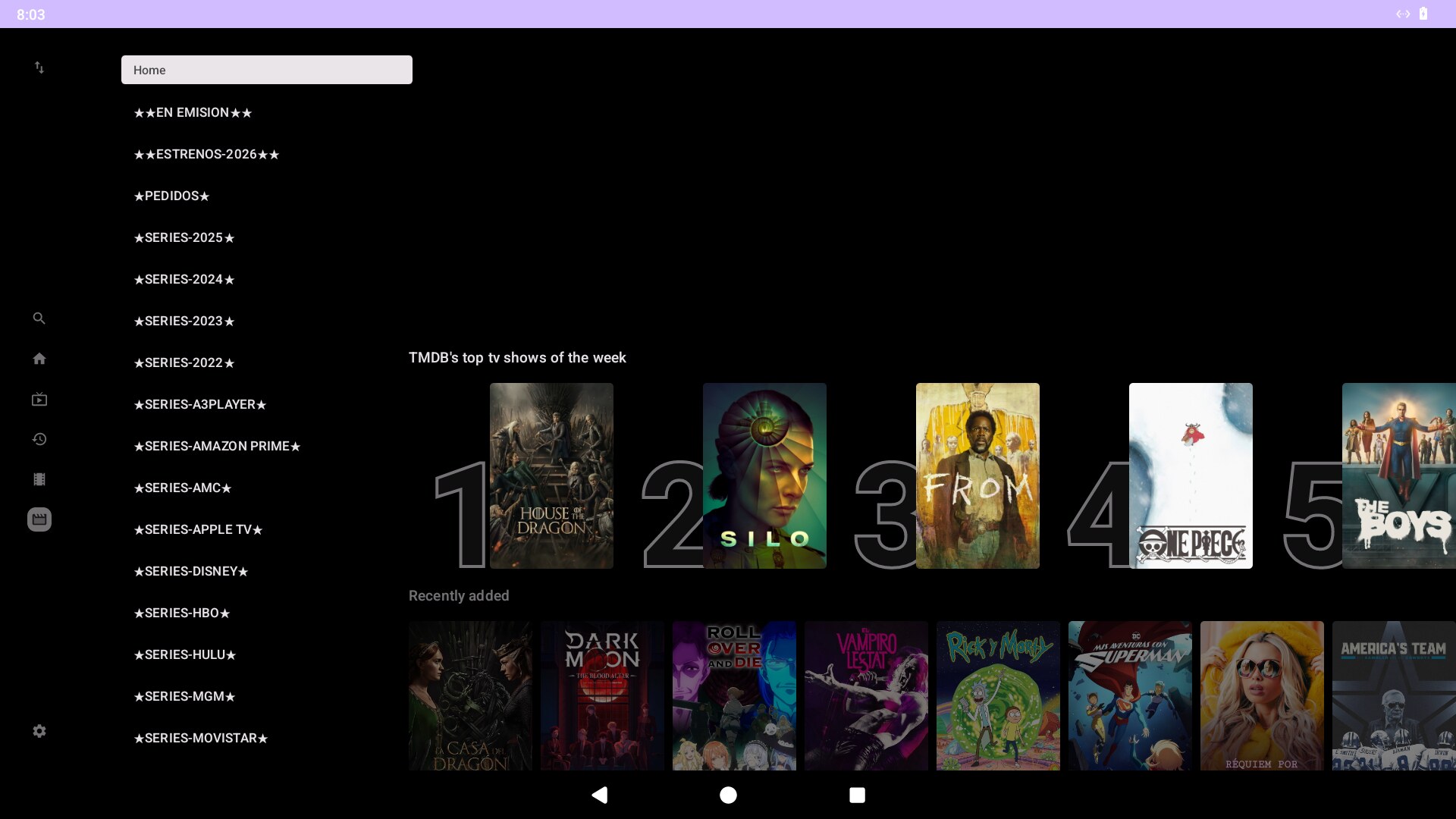1456x819 pixels.
Task: Open the Silo poster ranked second
Action: click(764, 475)
